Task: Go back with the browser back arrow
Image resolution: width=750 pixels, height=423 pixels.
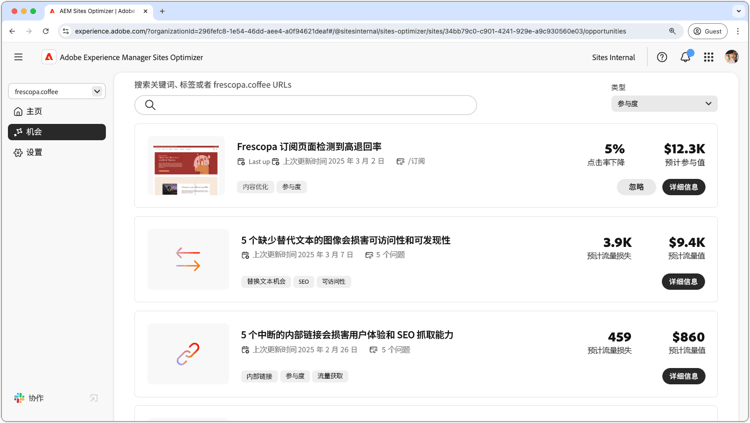Action: point(12,31)
